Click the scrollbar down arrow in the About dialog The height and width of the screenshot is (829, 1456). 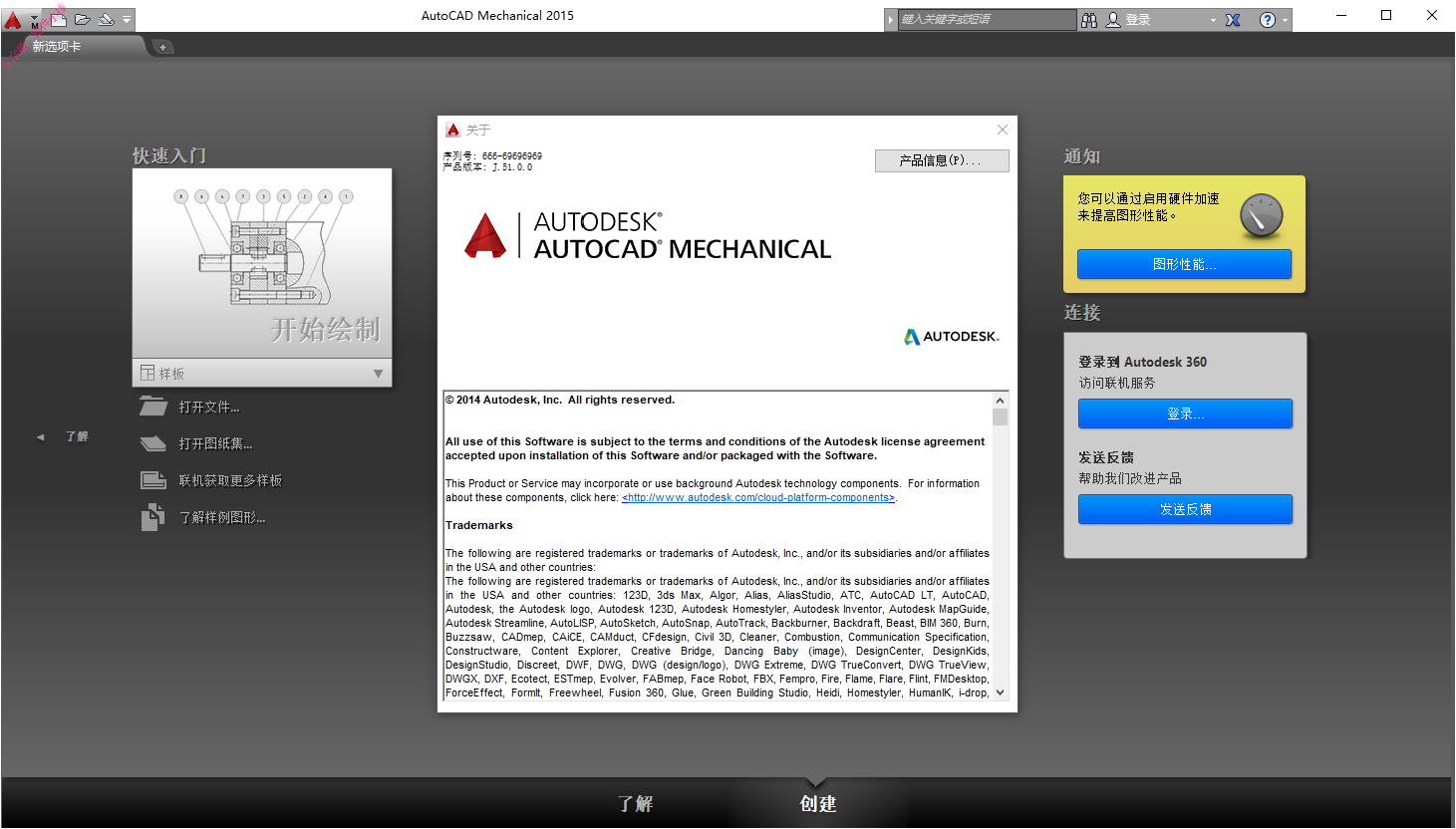point(1000,692)
